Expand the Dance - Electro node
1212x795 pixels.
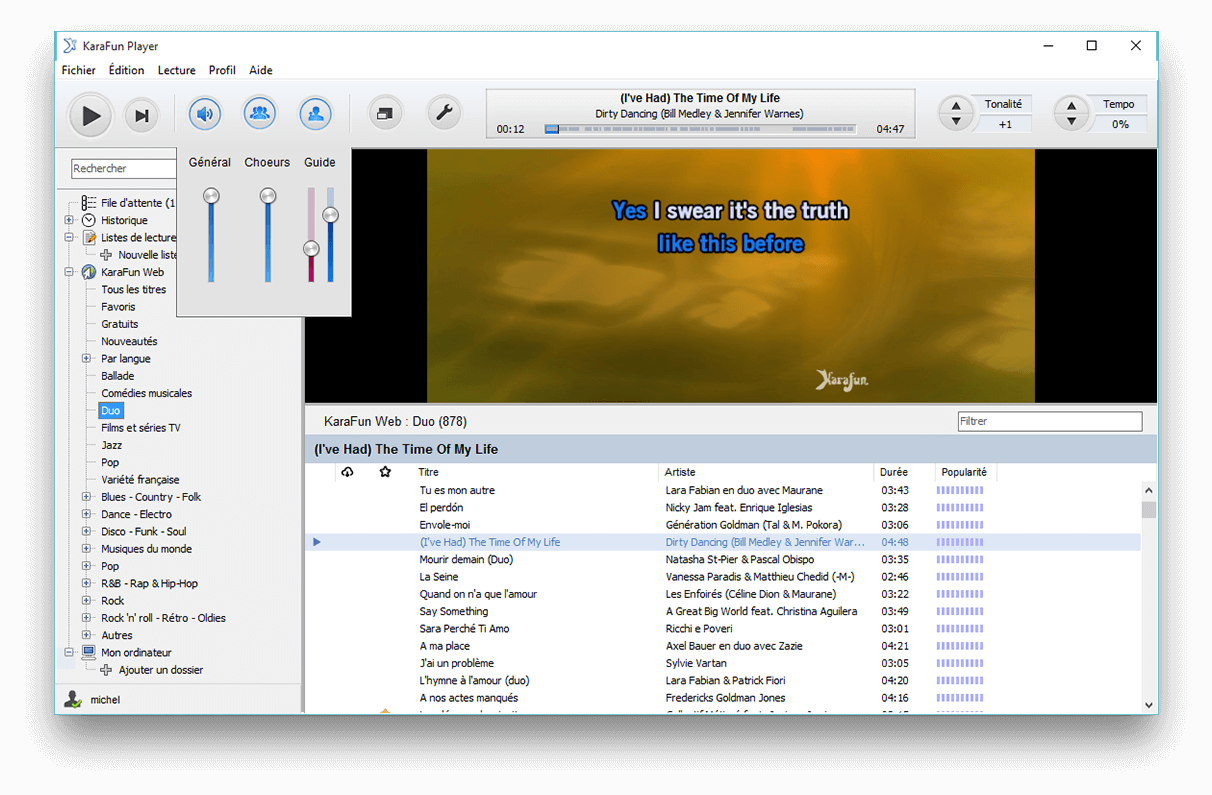[x=87, y=514]
